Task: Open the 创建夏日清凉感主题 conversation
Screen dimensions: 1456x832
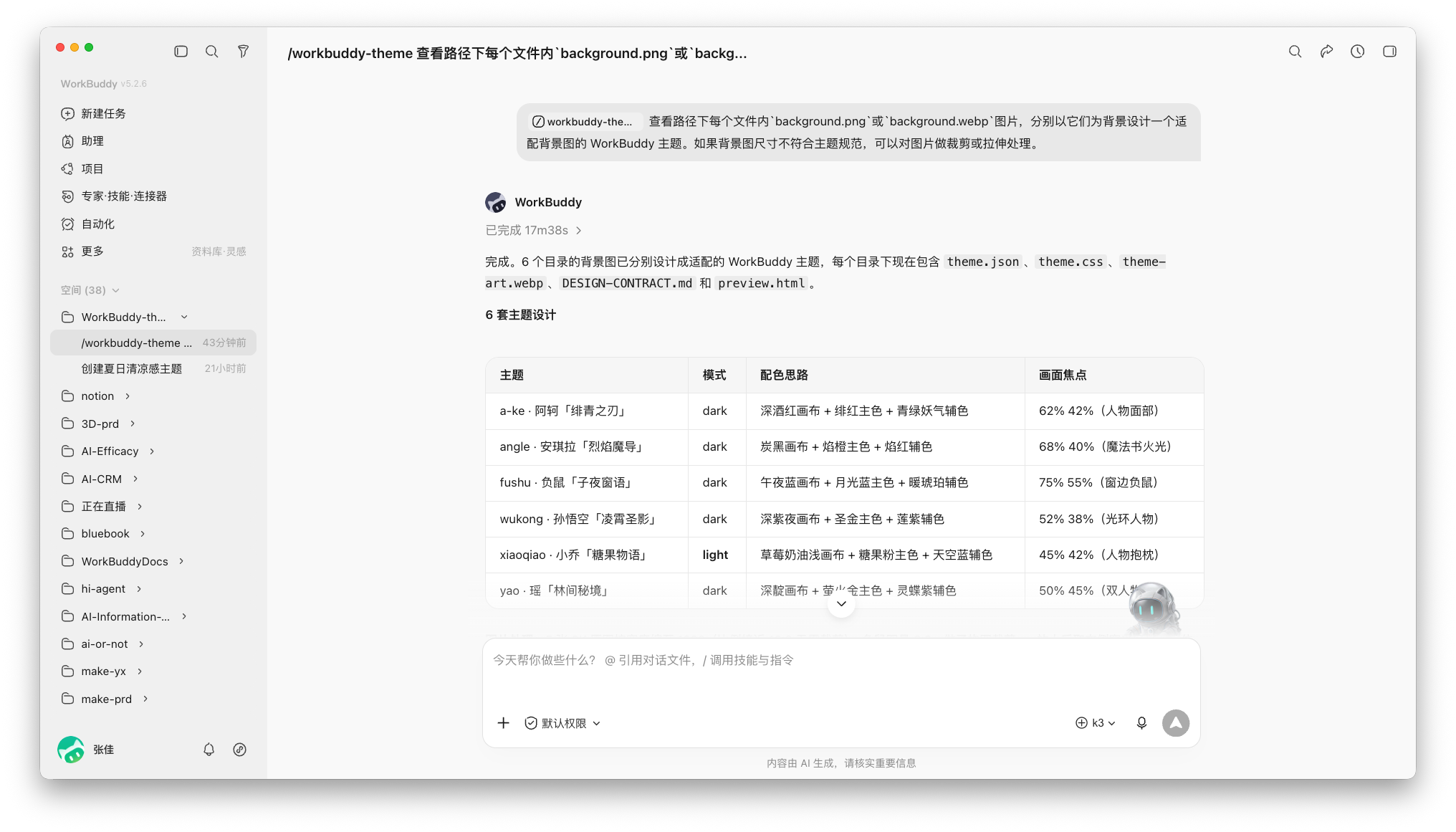Action: point(153,368)
